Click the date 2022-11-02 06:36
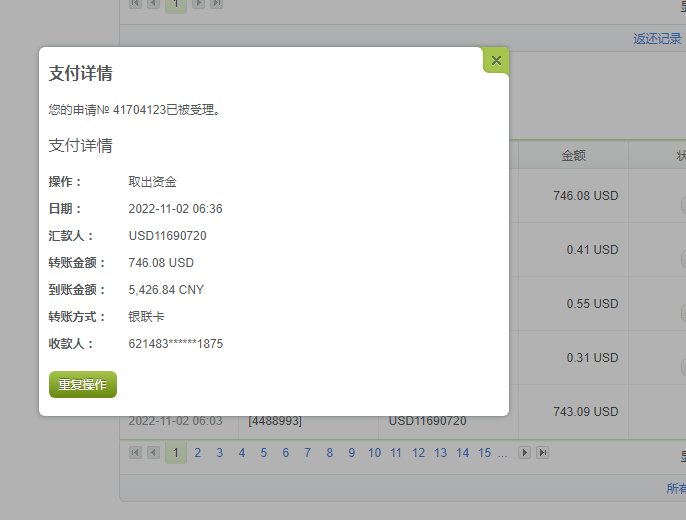Screen dimensions: 686x520 pyautogui.click(x=175, y=209)
